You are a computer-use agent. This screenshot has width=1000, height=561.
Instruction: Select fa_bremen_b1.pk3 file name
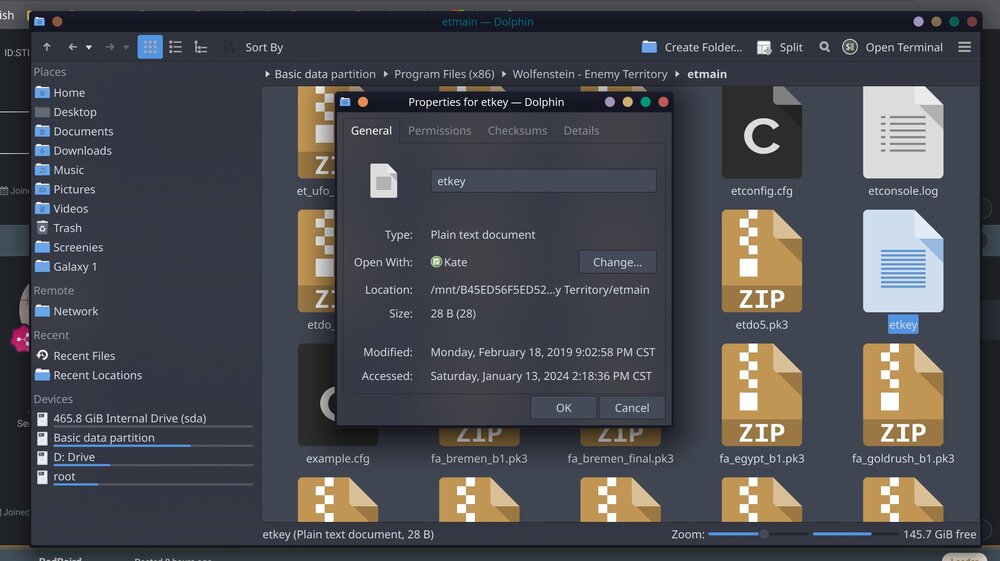click(x=479, y=458)
